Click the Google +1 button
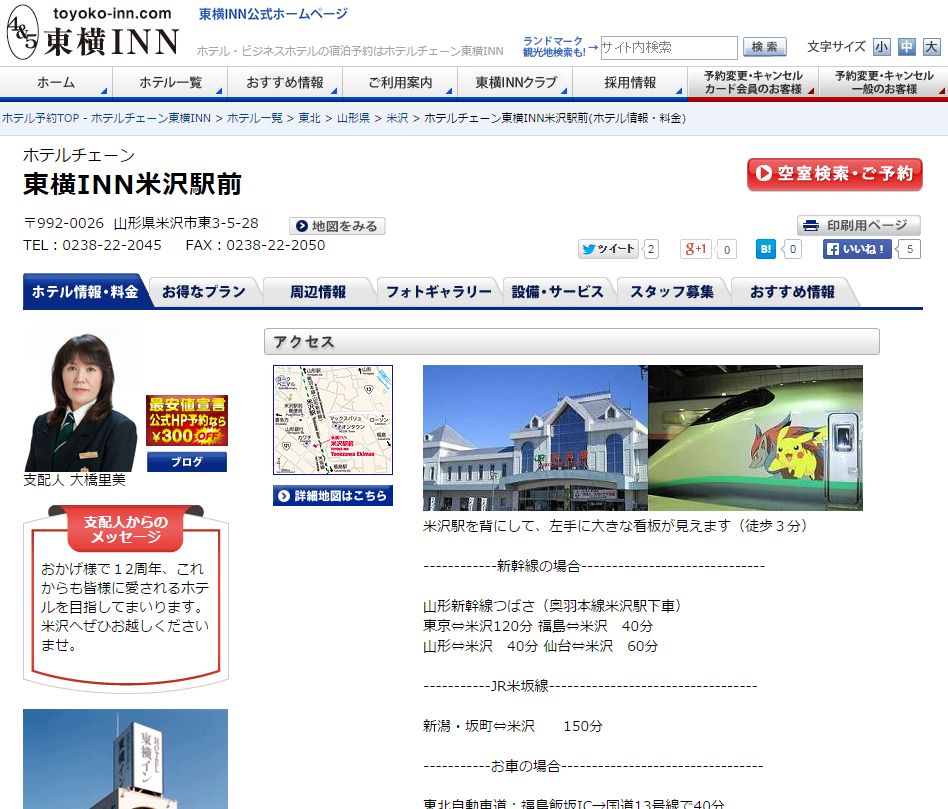948x809 pixels. click(696, 249)
